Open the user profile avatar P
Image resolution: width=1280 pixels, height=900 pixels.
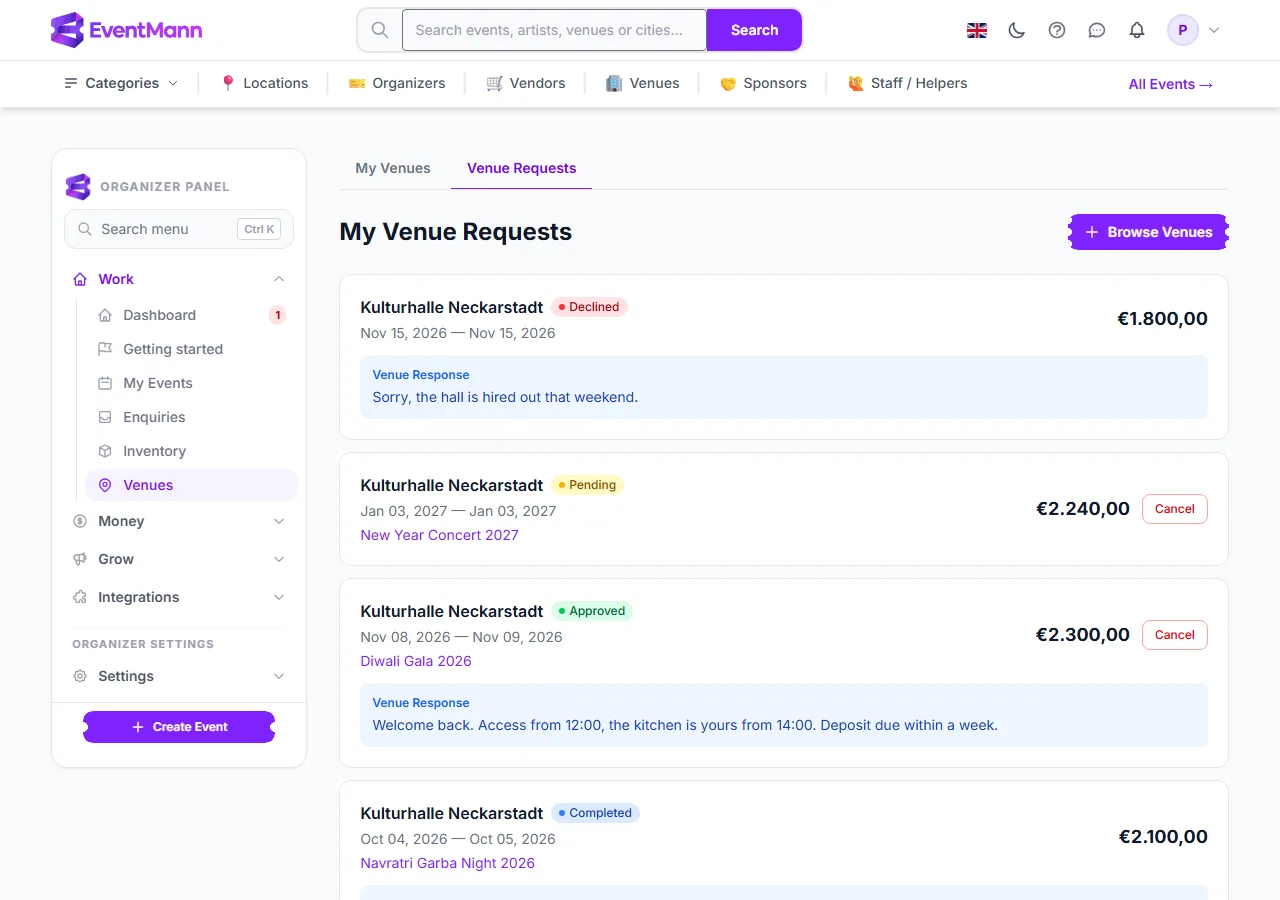(x=1183, y=30)
